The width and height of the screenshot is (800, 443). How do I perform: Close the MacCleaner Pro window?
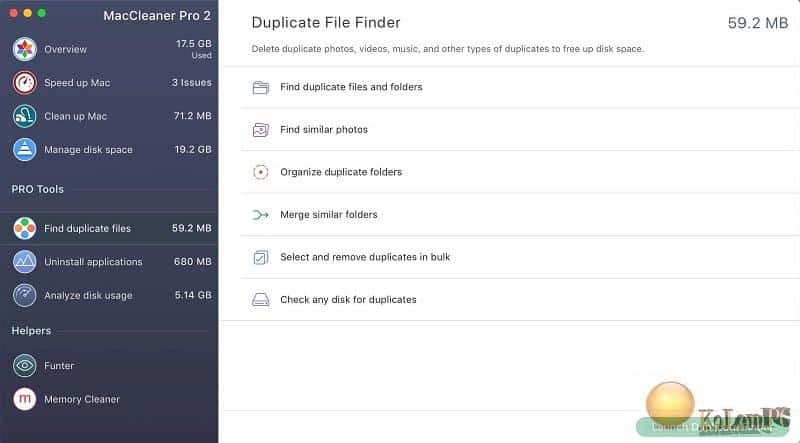(14, 14)
